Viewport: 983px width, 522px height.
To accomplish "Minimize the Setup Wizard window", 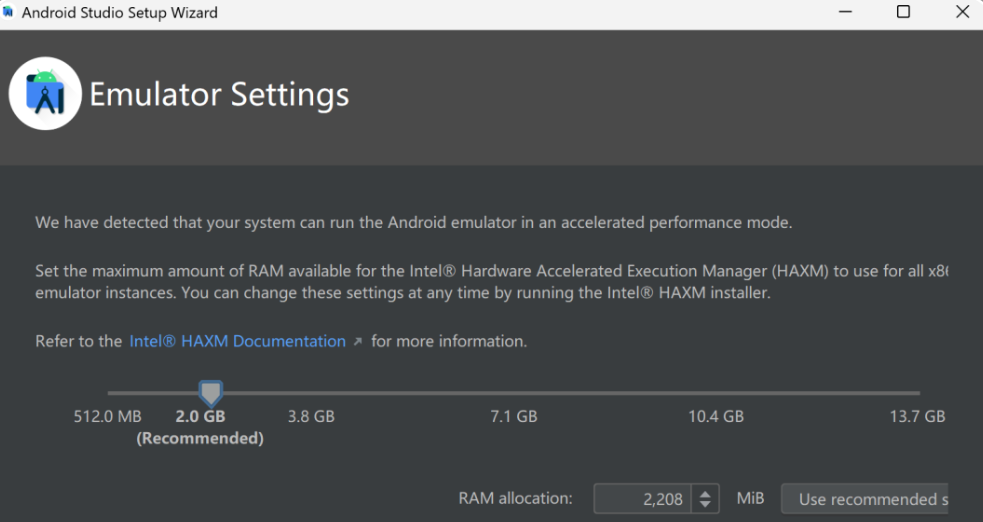I will point(846,13).
